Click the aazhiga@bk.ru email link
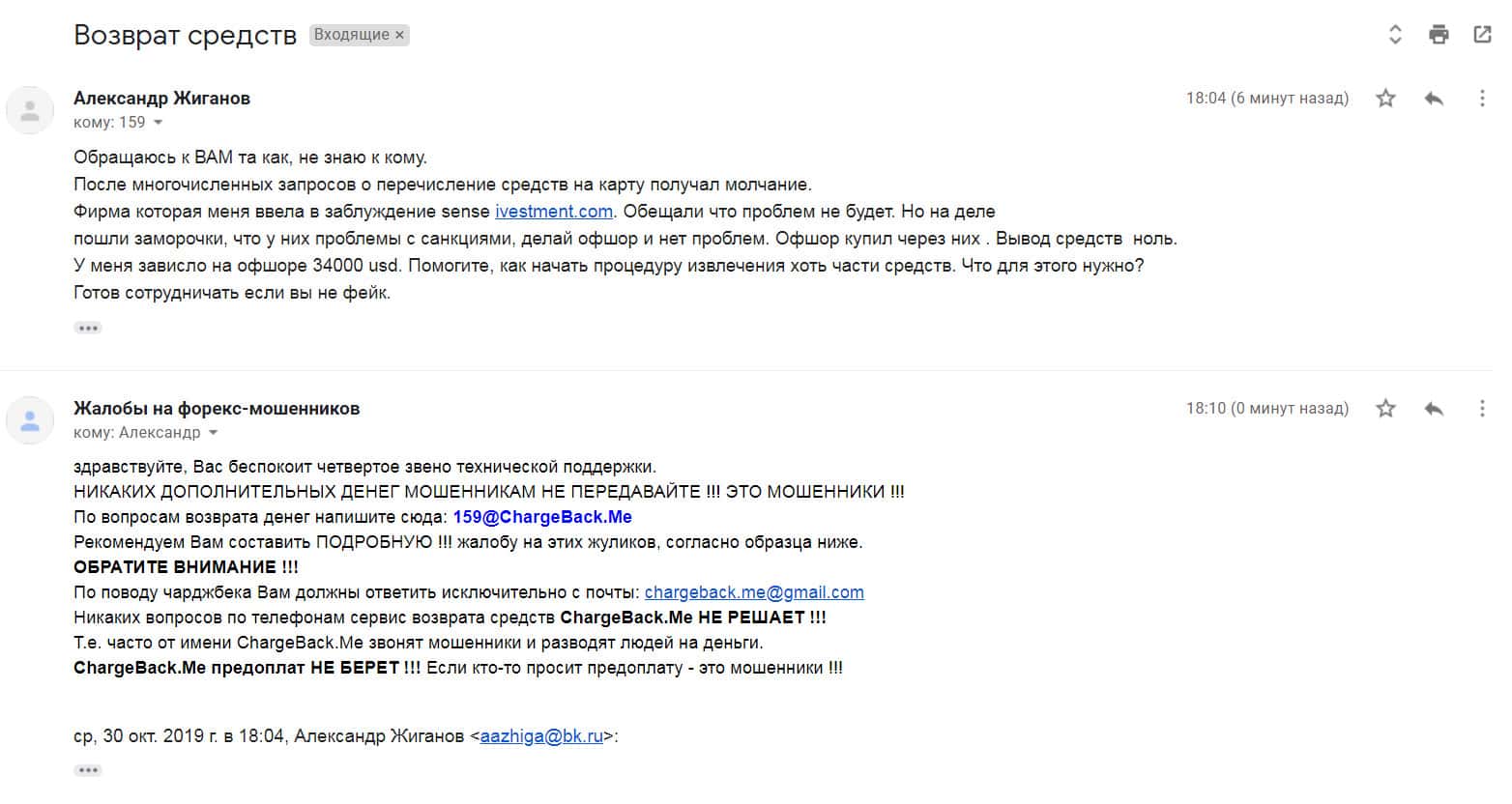The width and height of the screenshot is (1512, 804). 541,736
